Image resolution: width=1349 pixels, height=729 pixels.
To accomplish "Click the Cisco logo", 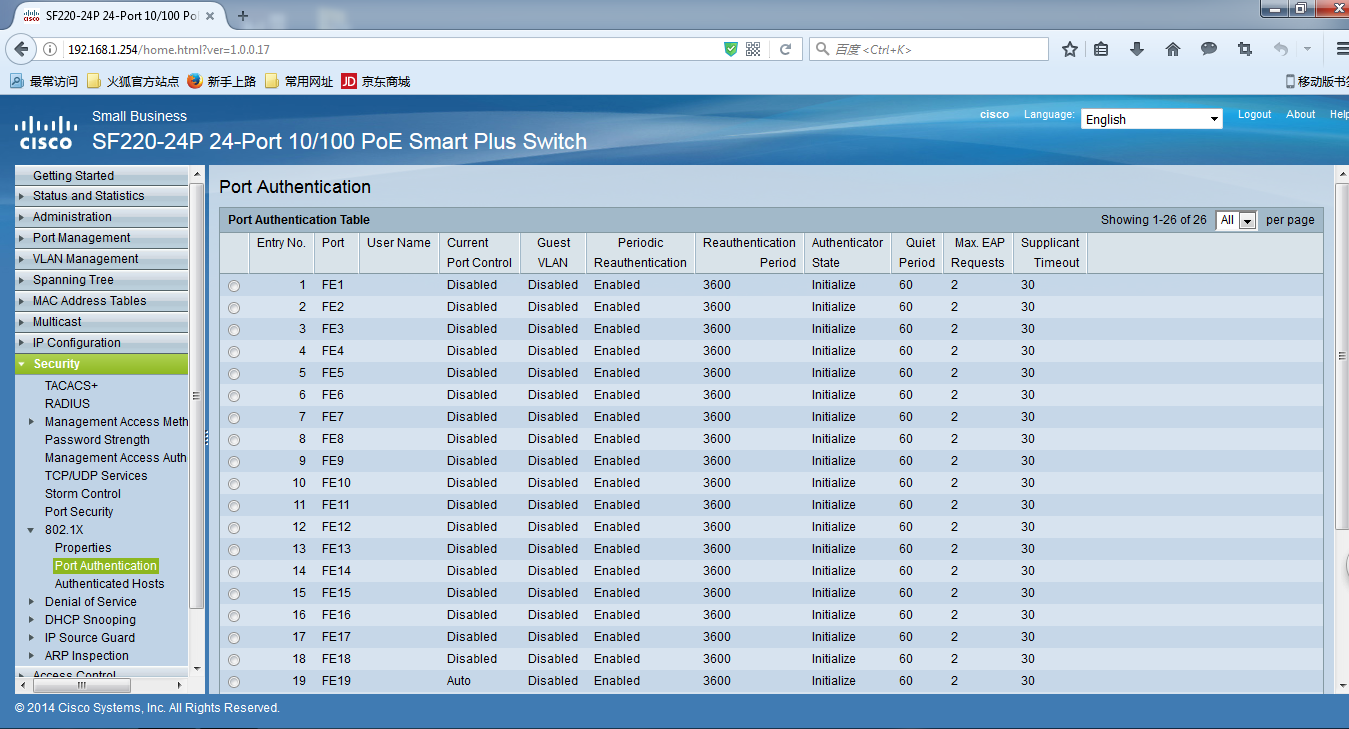I will [x=45, y=133].
